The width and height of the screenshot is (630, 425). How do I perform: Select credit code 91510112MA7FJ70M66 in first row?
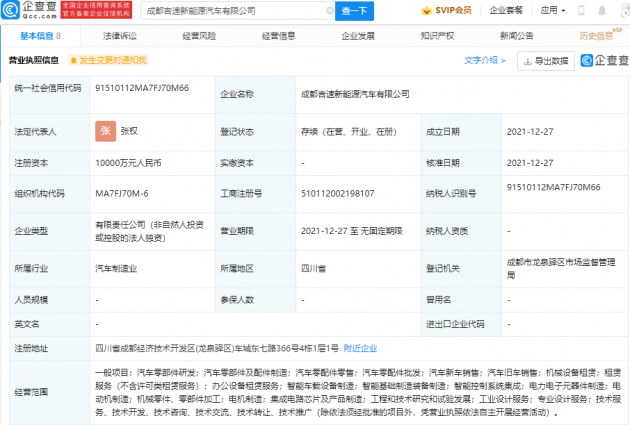142,88
